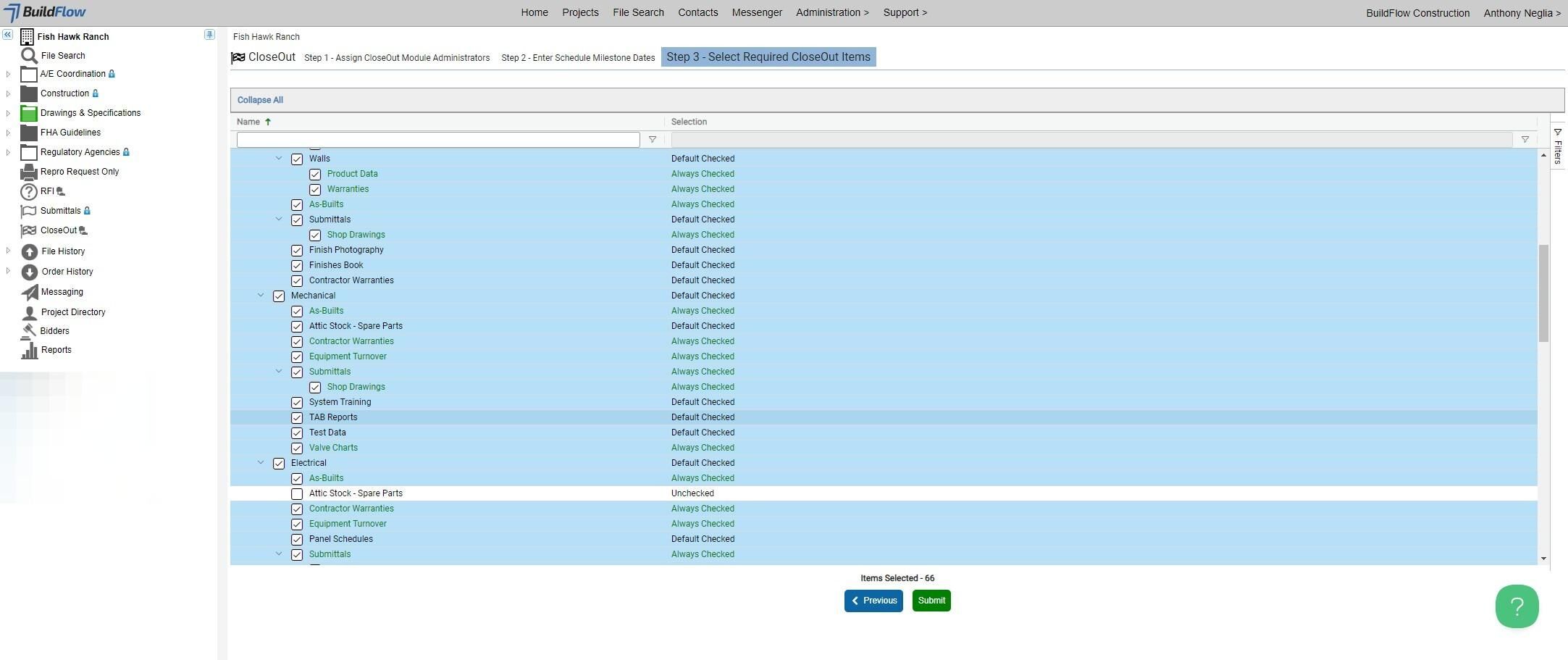The height and width of the screenshot is (660, 1568).
Task: Click the Order History down-arrow icon
Action: 30,272
